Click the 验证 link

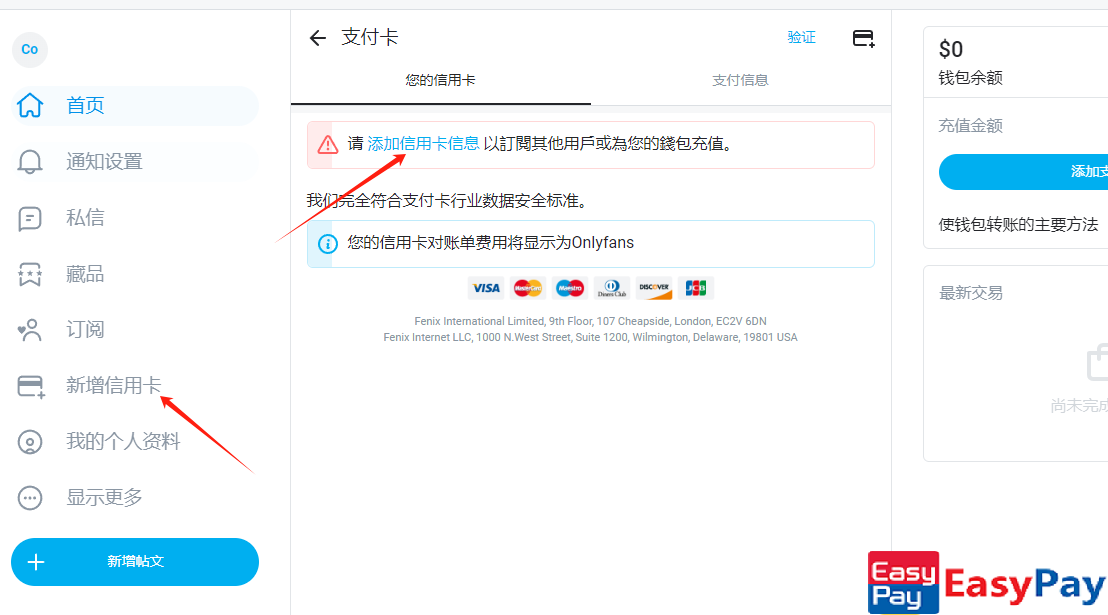802,38
